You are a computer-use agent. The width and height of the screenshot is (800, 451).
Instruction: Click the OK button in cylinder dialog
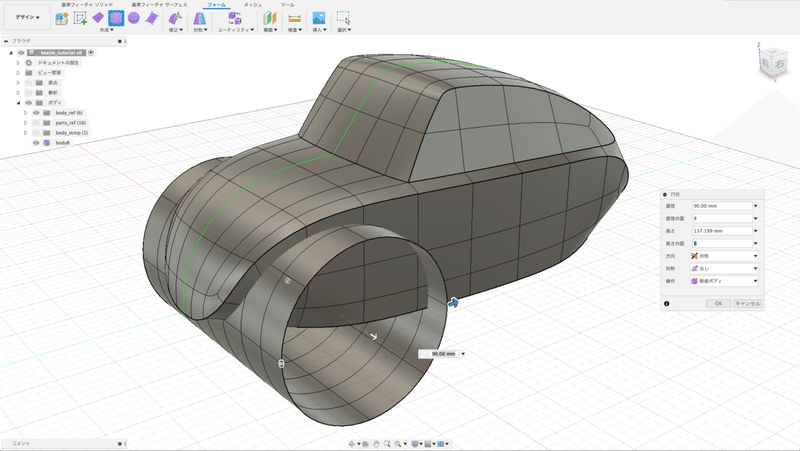pyautogui.click(x=717, y=303)
